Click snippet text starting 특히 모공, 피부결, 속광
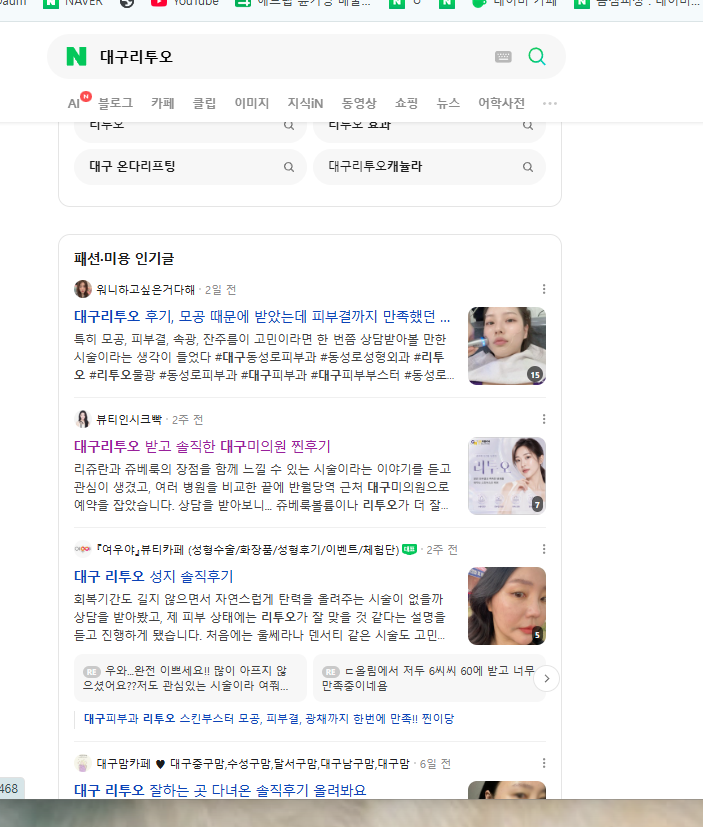This screenshot has height=827, width=703. (x=264, y=357)
